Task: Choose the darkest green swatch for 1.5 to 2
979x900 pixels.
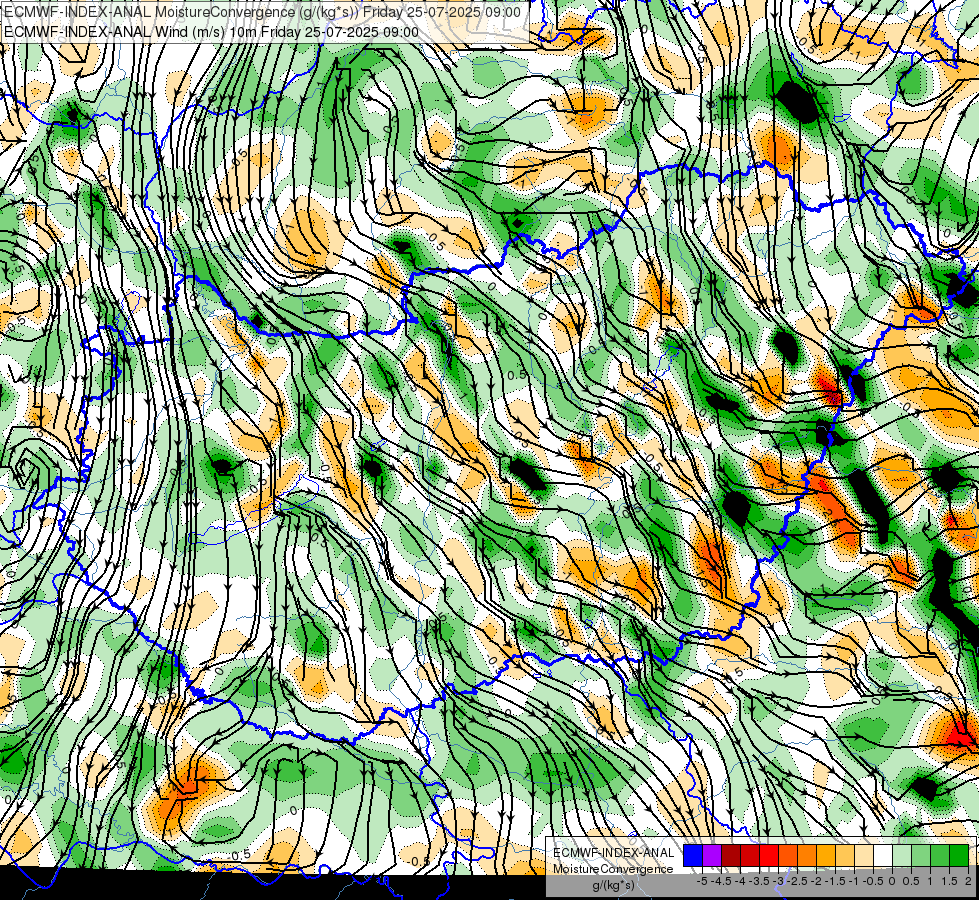Action: pos(959,856)
